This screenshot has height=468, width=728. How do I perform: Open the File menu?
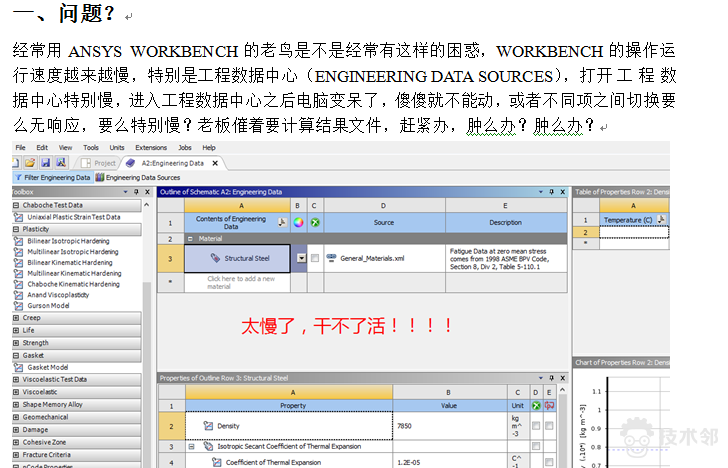[20, 148]
